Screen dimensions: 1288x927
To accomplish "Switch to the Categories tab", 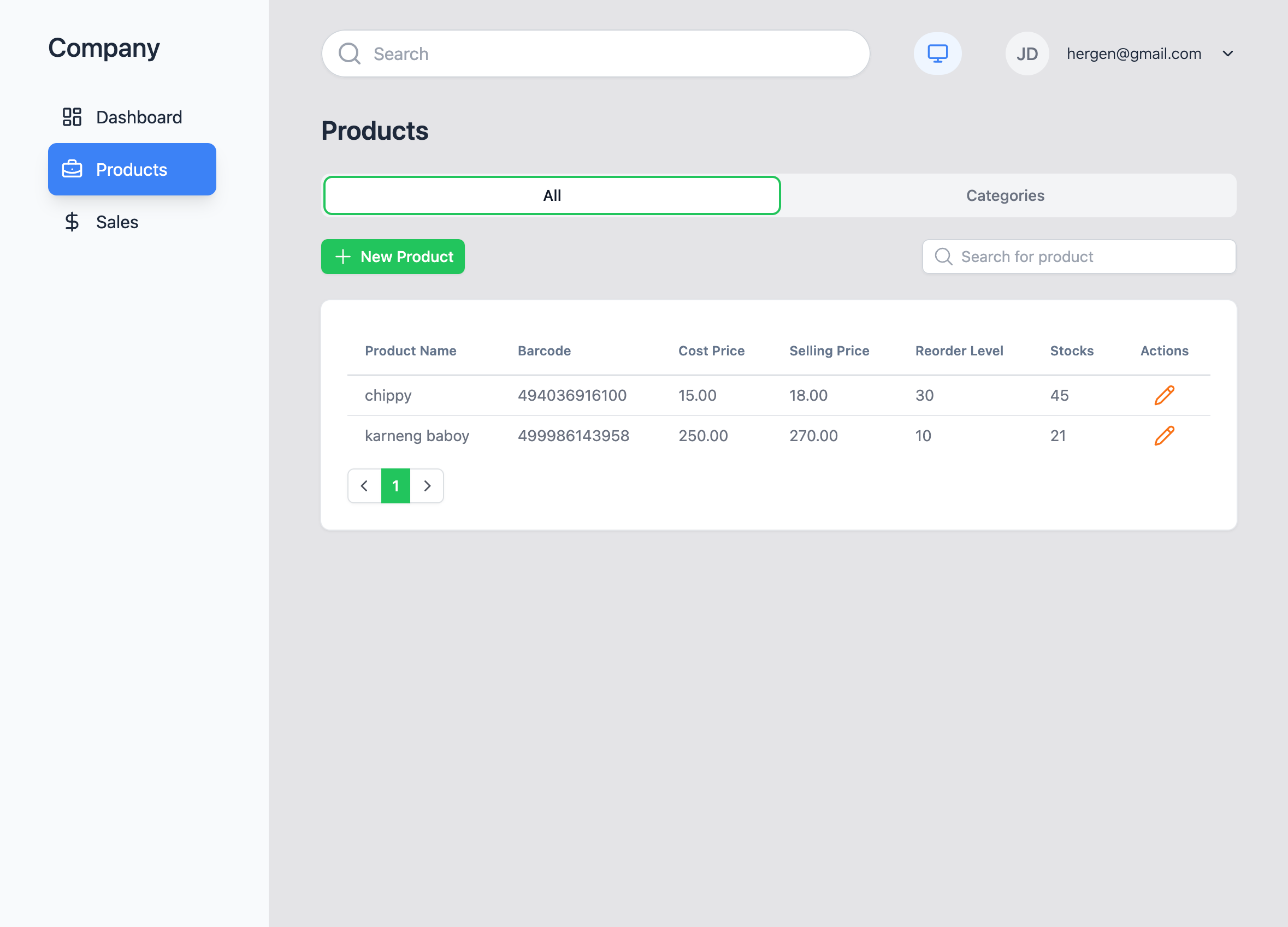I will pos(1005,195).
